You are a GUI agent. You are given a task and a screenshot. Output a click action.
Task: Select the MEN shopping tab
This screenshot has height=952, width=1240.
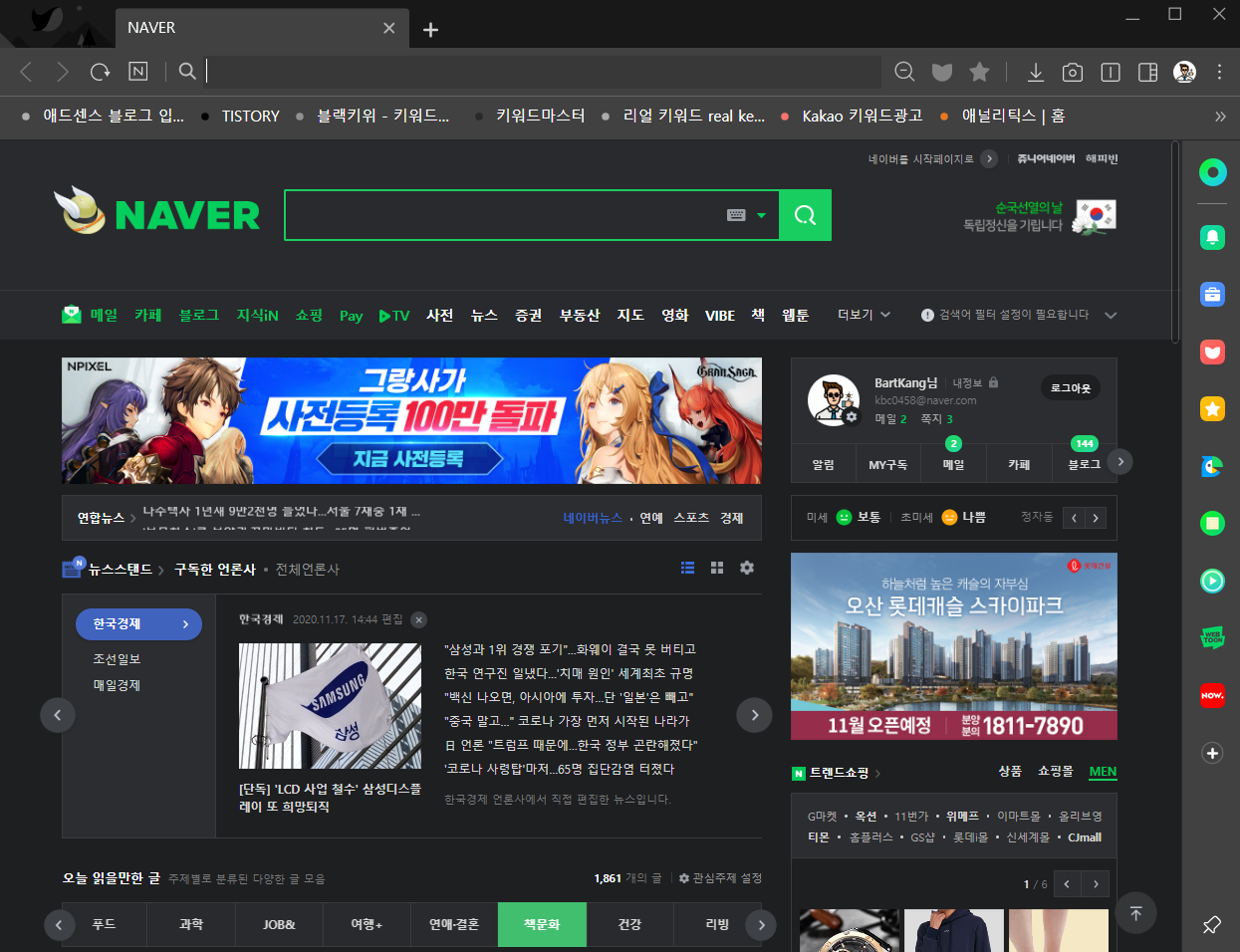pyautogui.click(x=1103, y=772)
